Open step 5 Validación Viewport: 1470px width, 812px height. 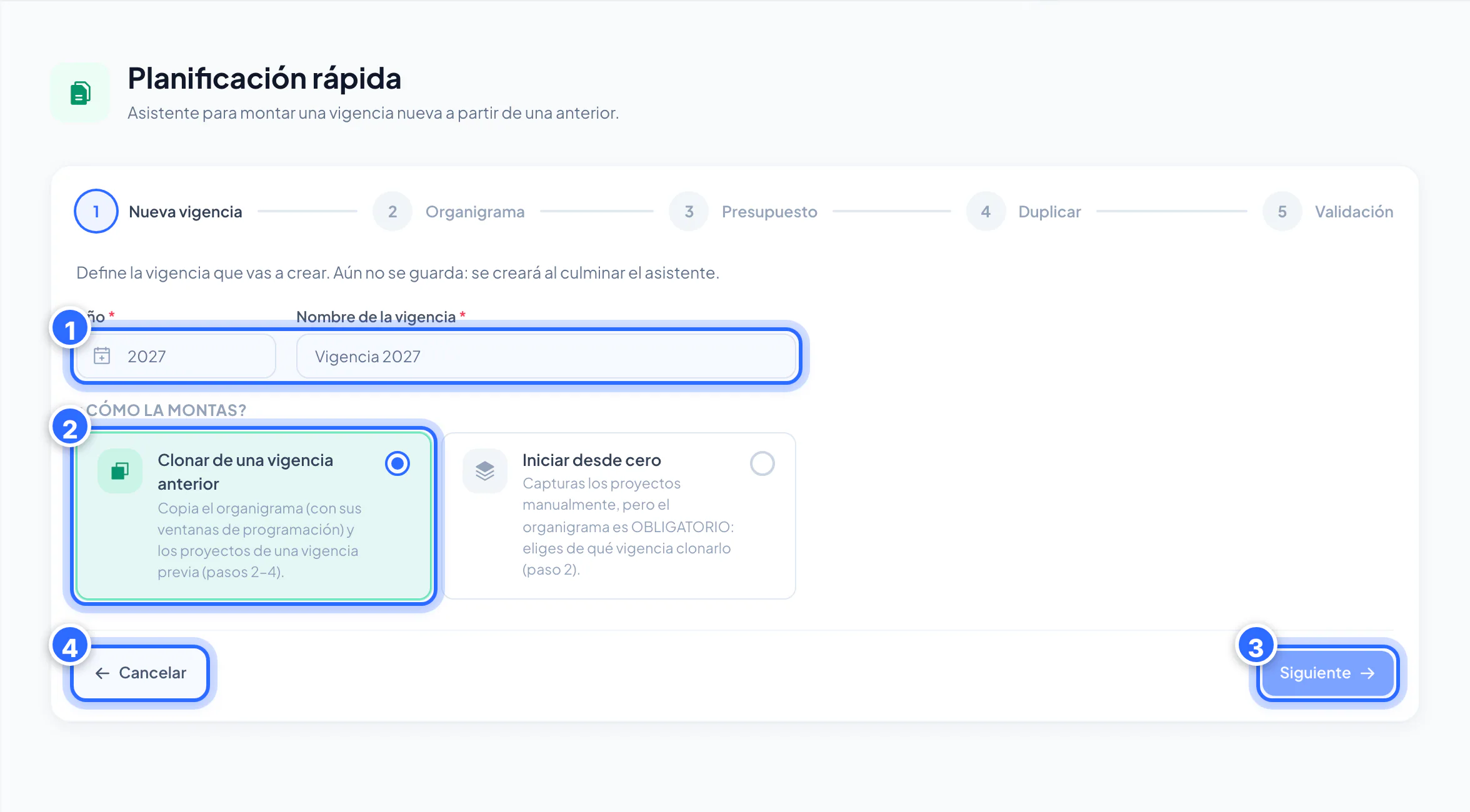coord(1328,211)
